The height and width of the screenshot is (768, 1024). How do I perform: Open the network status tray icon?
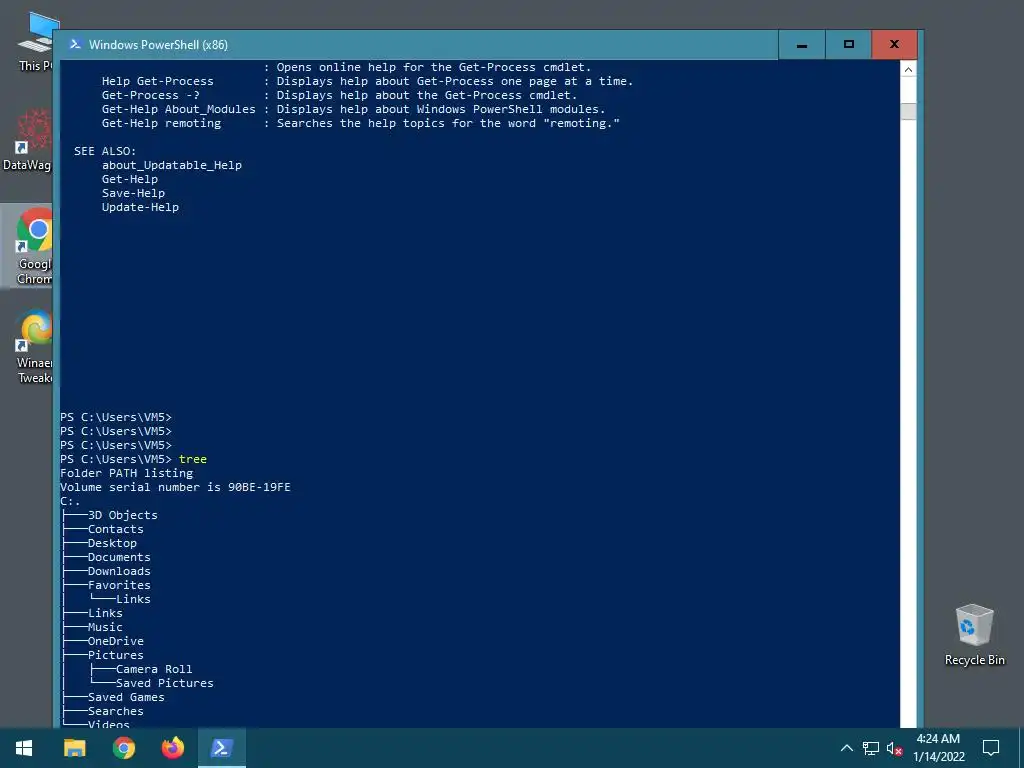(x=871, y=748)
